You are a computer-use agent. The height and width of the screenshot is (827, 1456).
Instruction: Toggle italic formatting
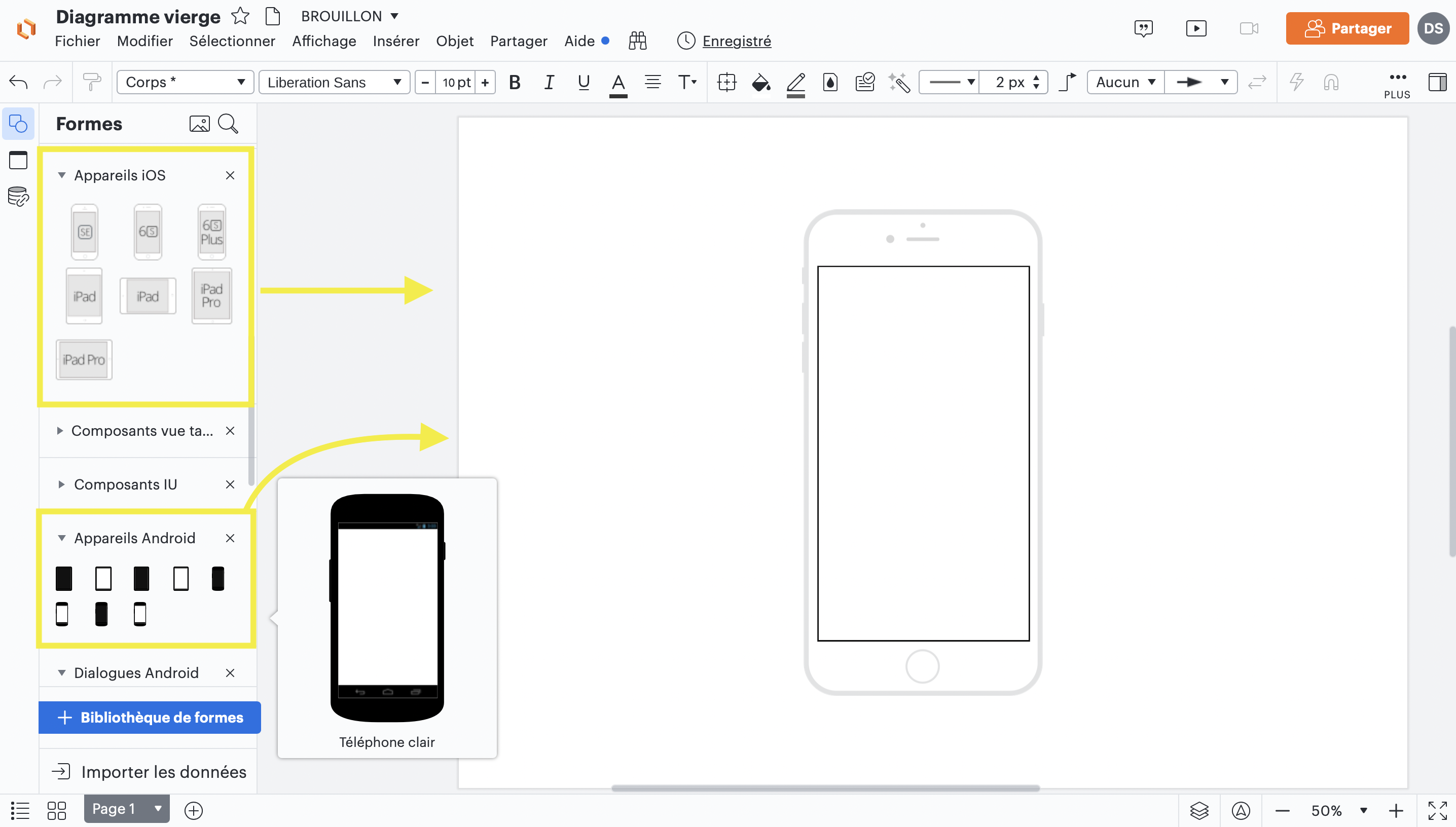pyautogui.click(x=549, y=83)
